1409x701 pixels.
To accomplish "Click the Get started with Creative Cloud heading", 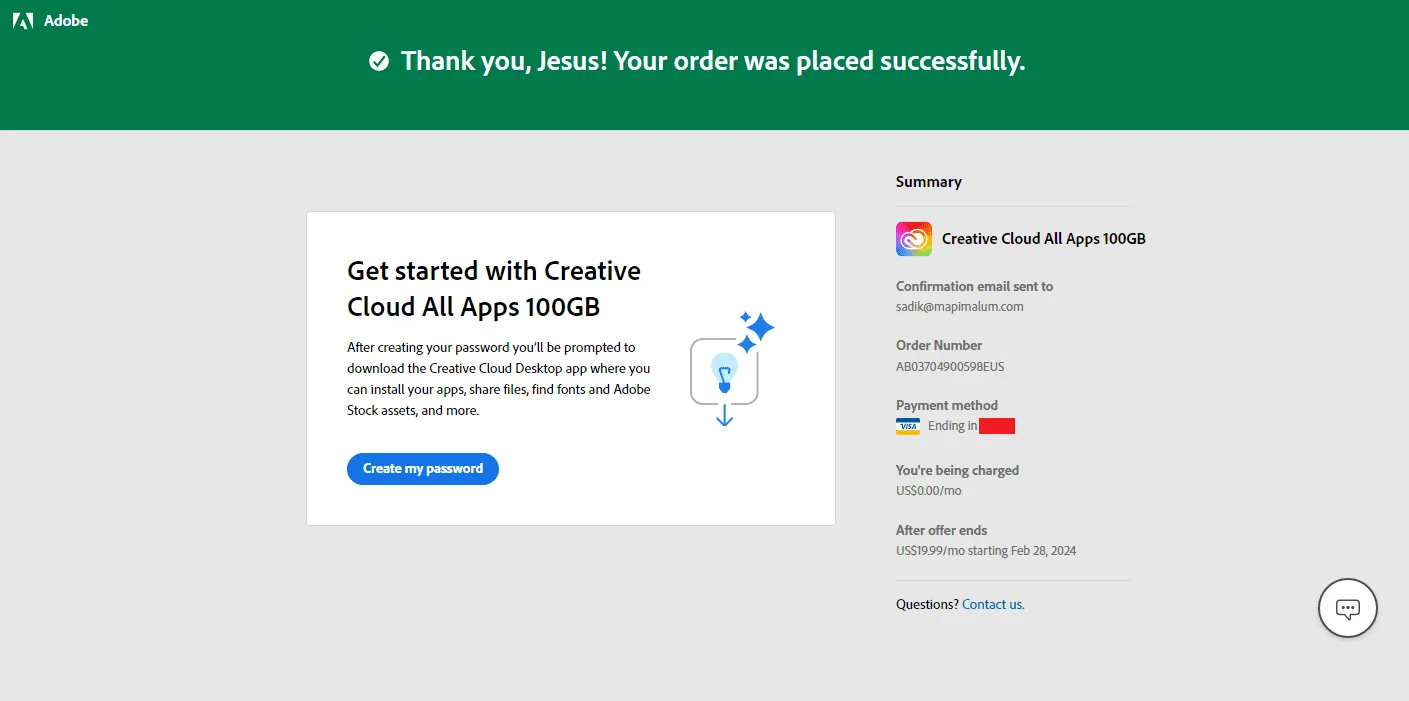I will click(494, 288).
